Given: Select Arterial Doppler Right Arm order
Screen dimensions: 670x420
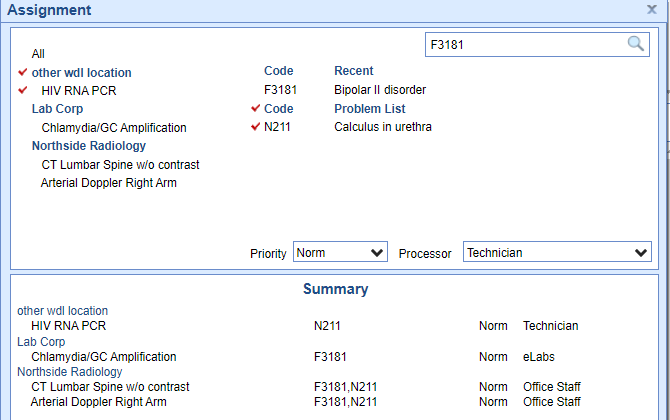Looking at the screenshot, I should click(x=108, y=183).
